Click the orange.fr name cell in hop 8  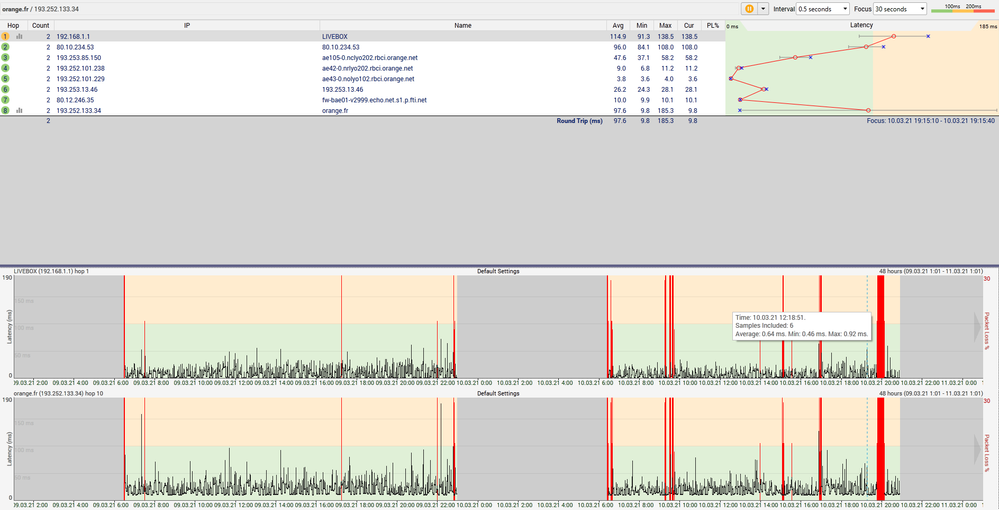click(336, 111)
